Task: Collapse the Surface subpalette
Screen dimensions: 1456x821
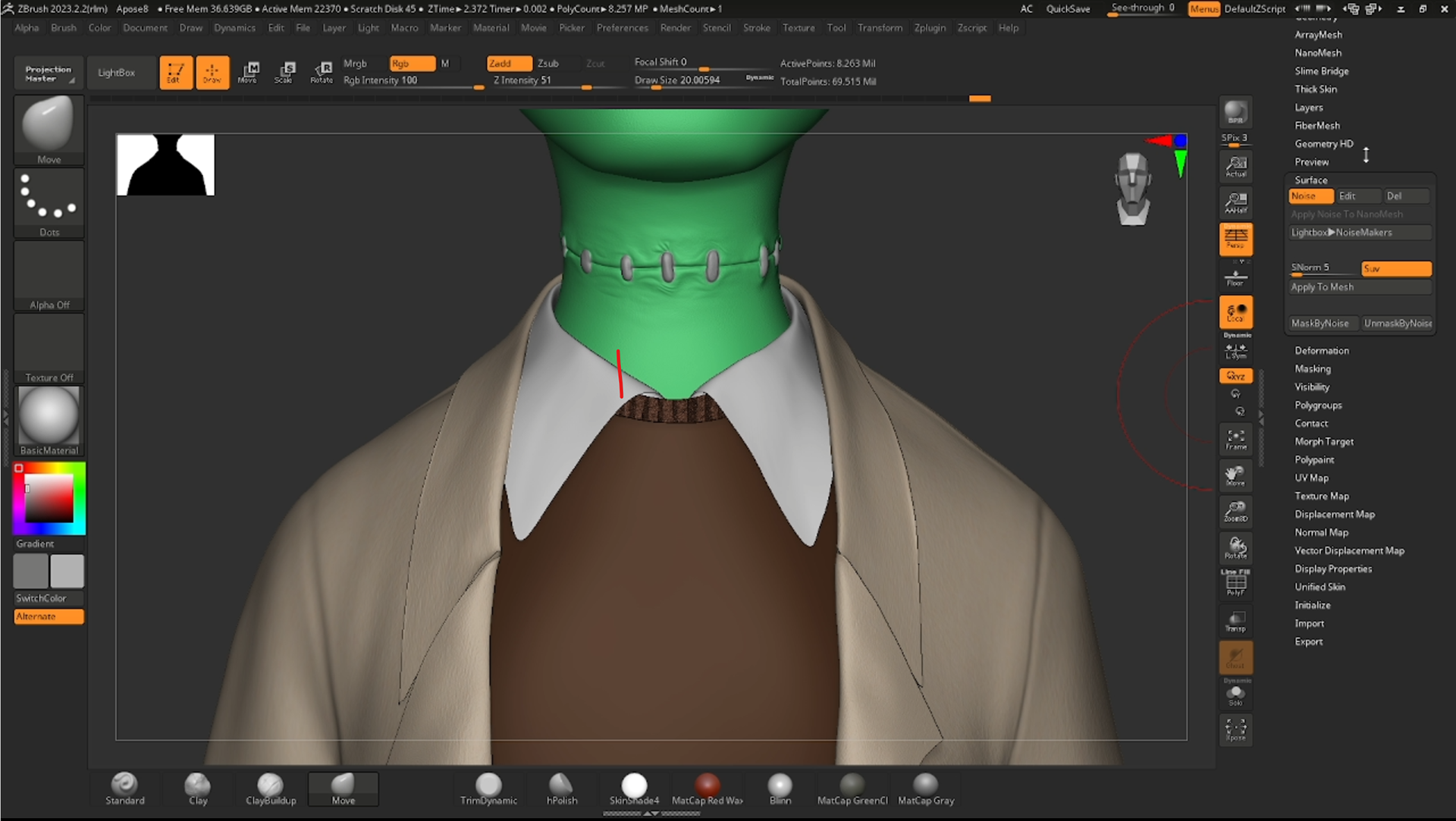Action: pyautogui.click(x=1310, y=180)
